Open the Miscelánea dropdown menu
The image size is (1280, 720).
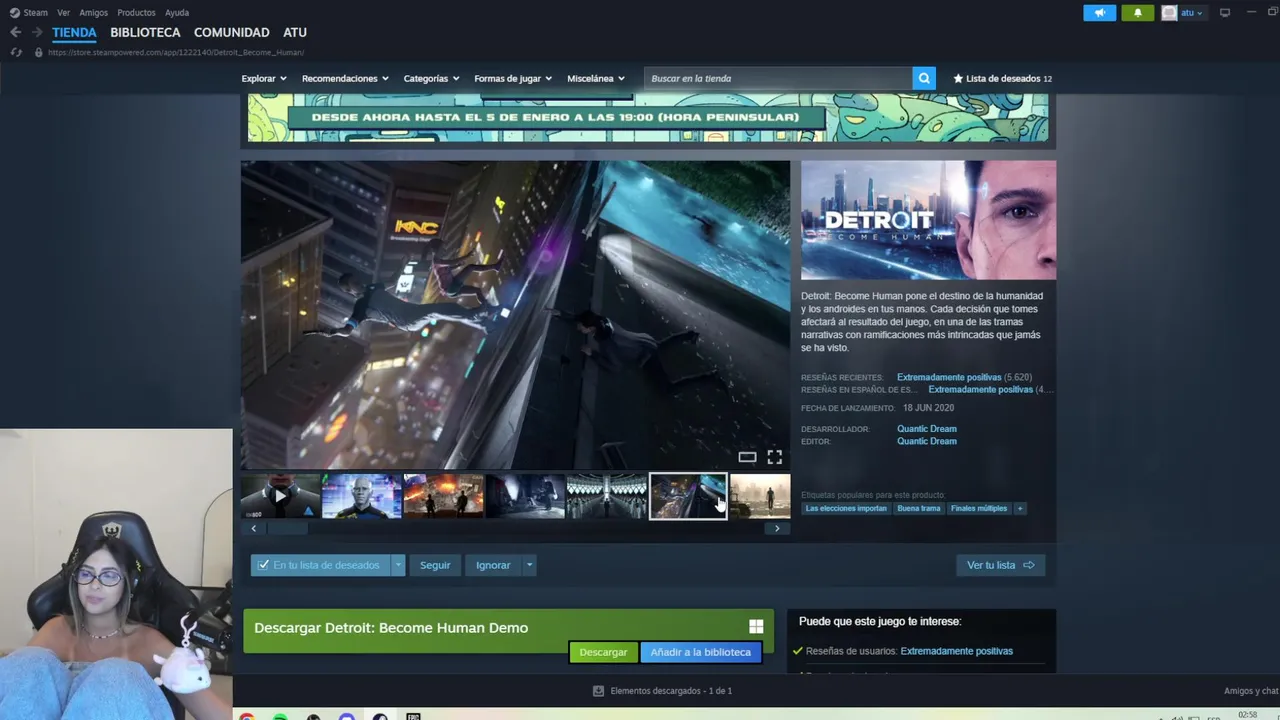click(x=596, y=78)
